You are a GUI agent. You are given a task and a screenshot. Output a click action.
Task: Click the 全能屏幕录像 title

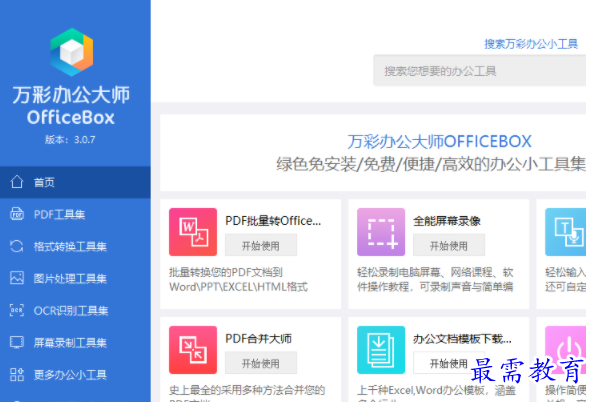point(447,221)
